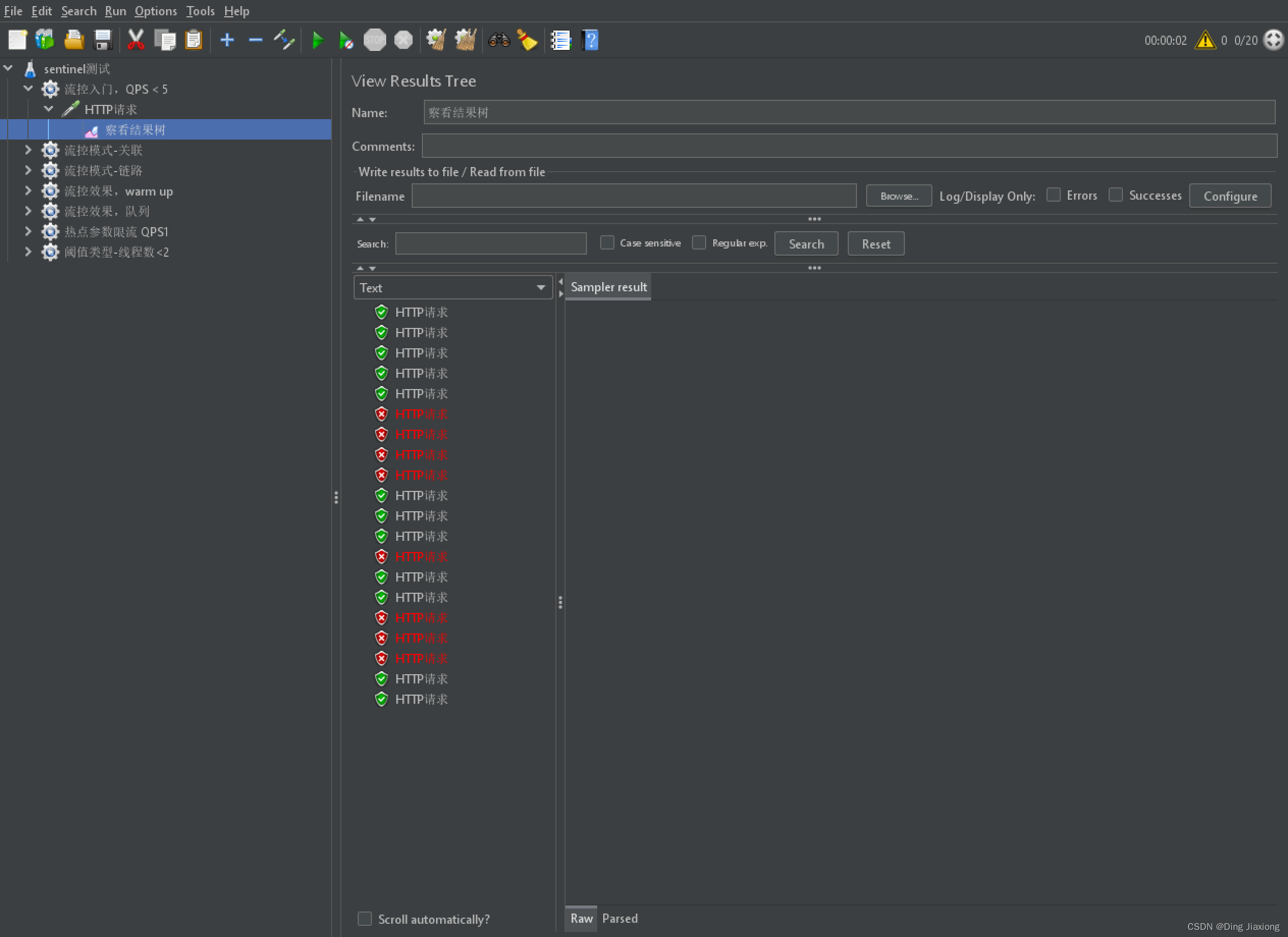Toggle the Errors checkbox filter
The image size is (1288, 937).
tap(1053, 195)
